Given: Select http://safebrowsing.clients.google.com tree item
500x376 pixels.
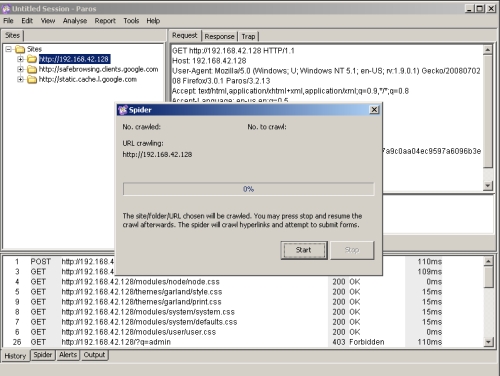Looking at the screenshot, I should 99,69.
